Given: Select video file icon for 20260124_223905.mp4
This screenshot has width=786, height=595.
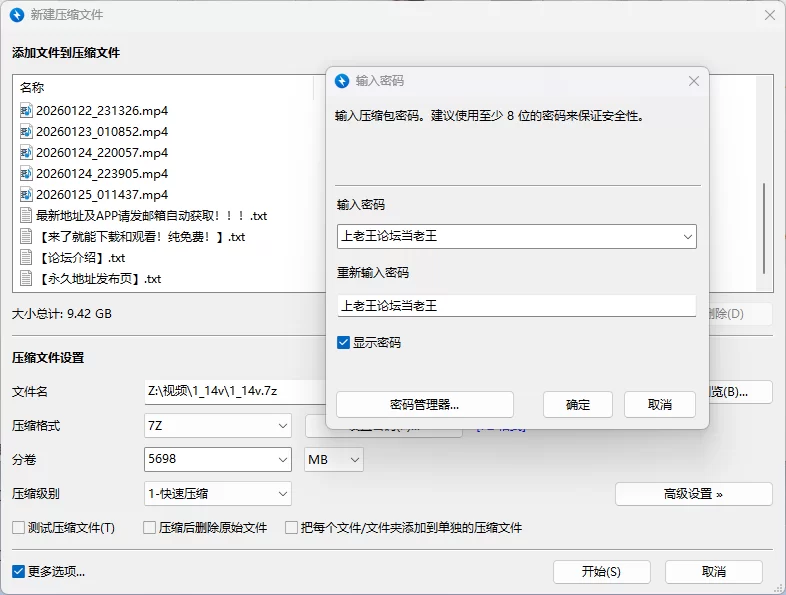Looking at the screenshot, I should (x=26, y=173).
